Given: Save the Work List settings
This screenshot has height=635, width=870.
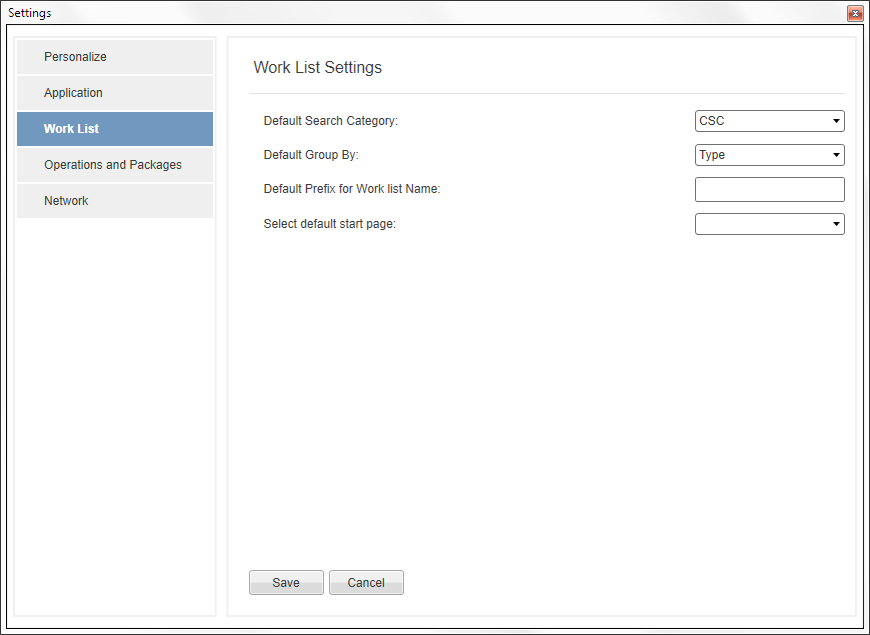Looking at the screenshot, I should [286, 582].
